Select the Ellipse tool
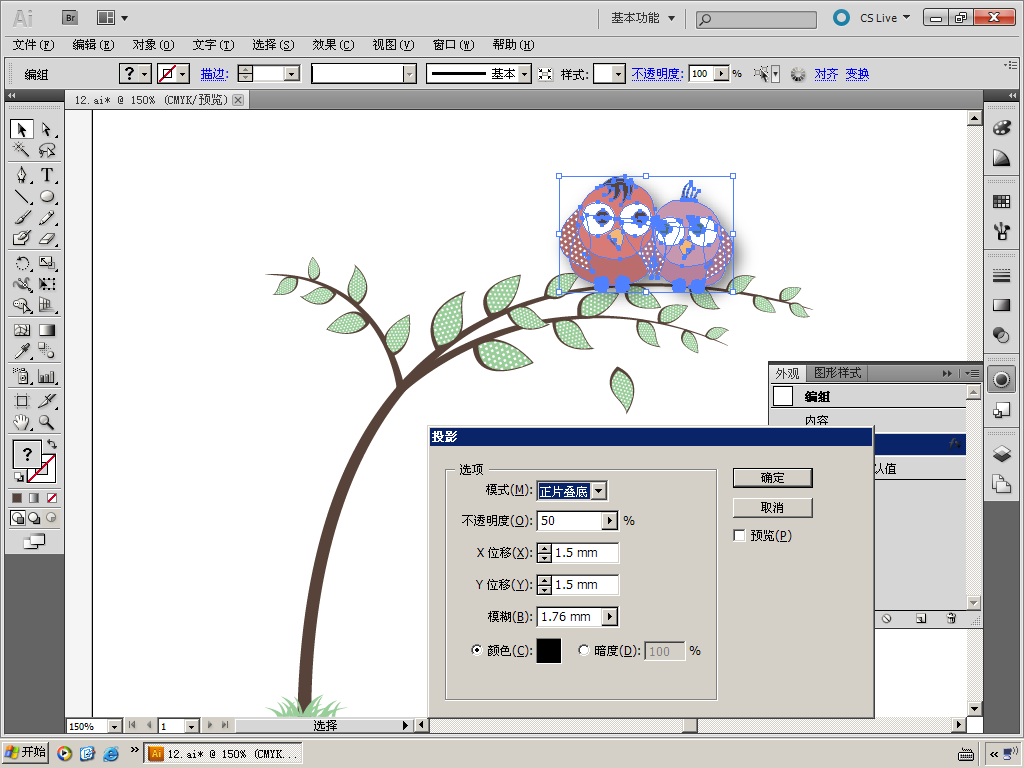1024x768 pixels. (x=46, y=197)
